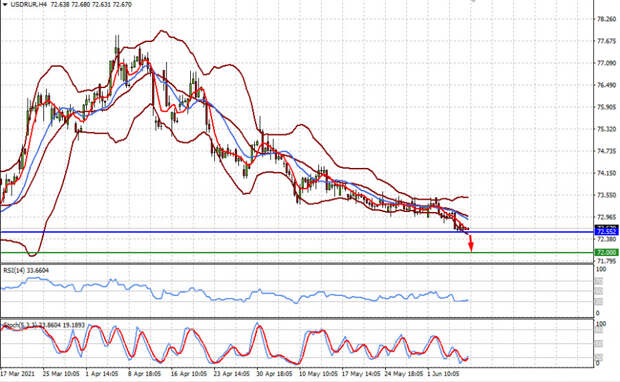Click the Stochastic panel's 0 scale label
The width and height of the screenshot is (620, 382).
point(597,363)
